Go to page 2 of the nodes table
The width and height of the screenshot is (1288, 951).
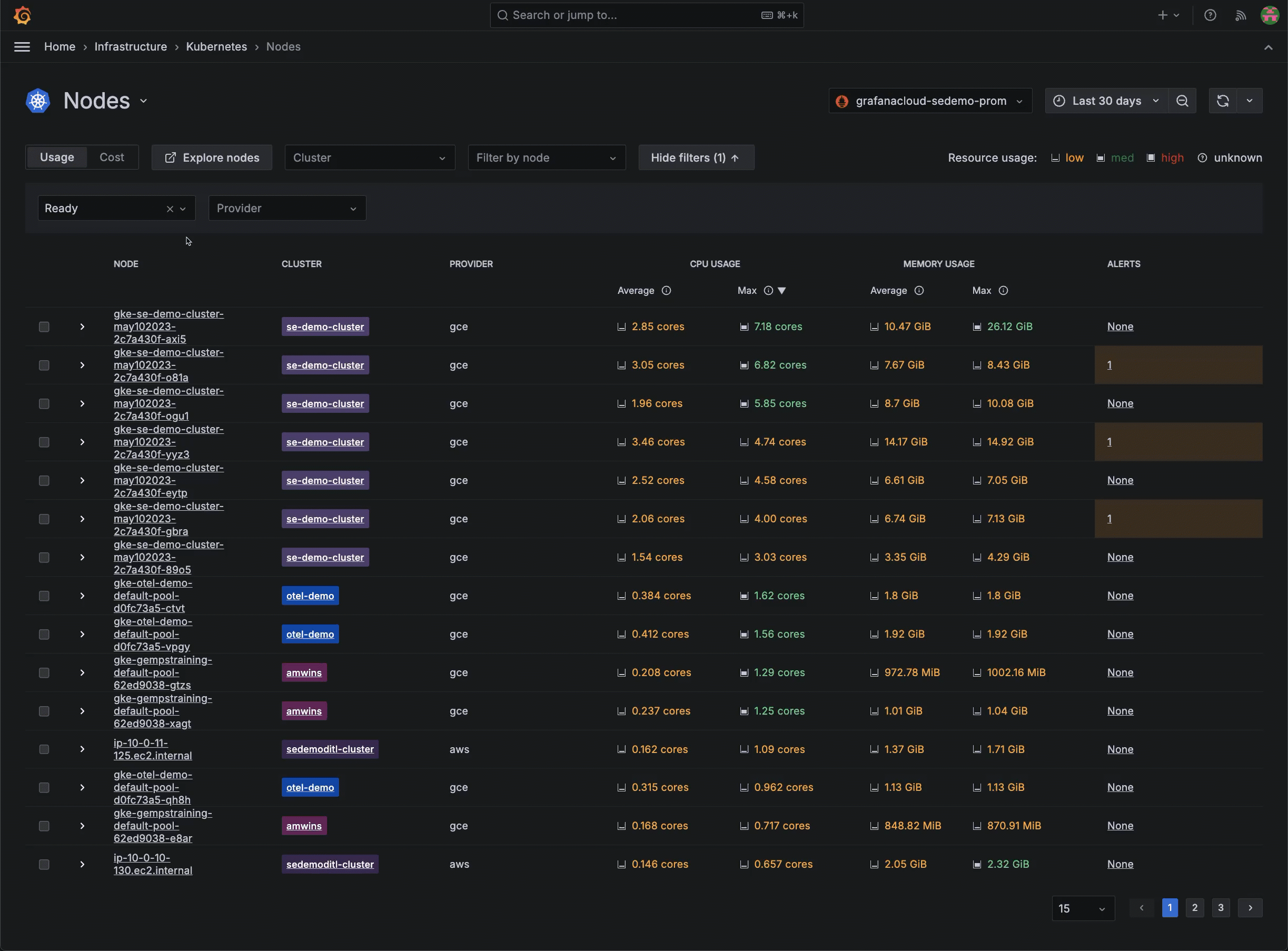point(1195,907)
